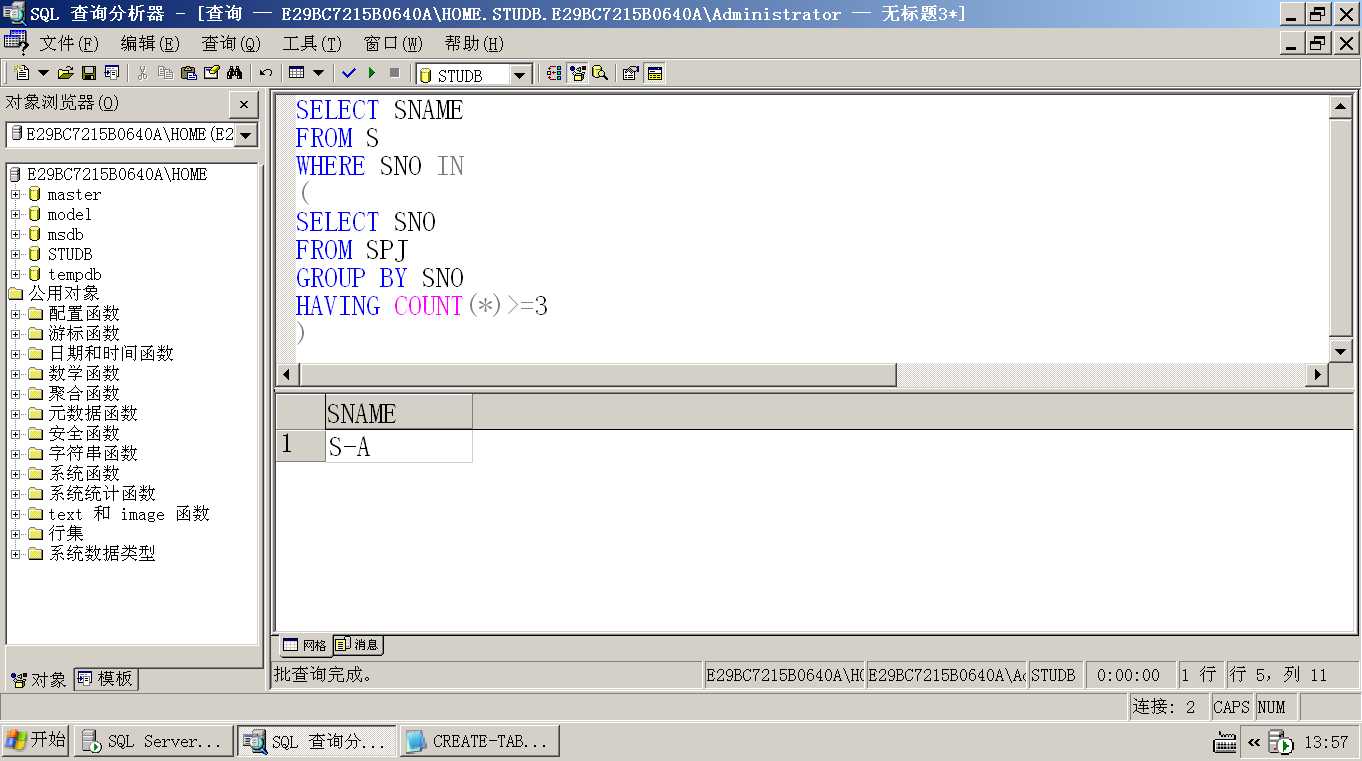
Task: Save the query with the floppy icon
Action: [x=89, y=73]
